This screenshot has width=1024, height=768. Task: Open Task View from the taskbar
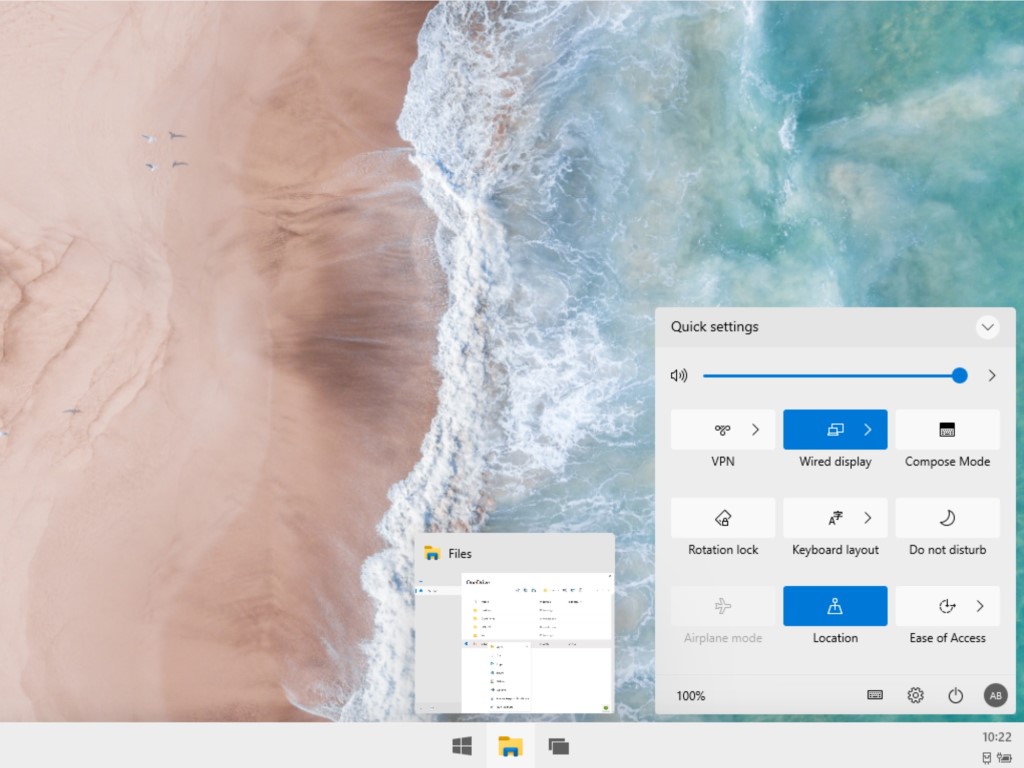559,746
